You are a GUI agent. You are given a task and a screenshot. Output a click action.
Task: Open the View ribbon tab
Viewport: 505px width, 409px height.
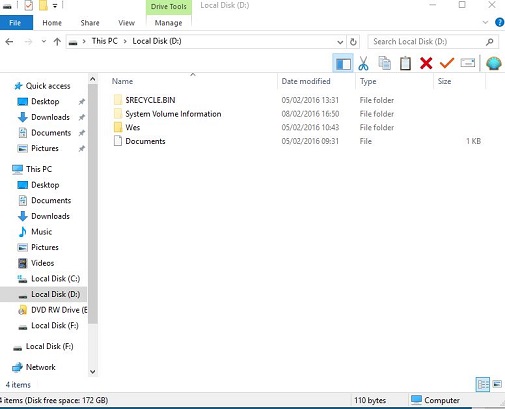(x=126, y=23)
